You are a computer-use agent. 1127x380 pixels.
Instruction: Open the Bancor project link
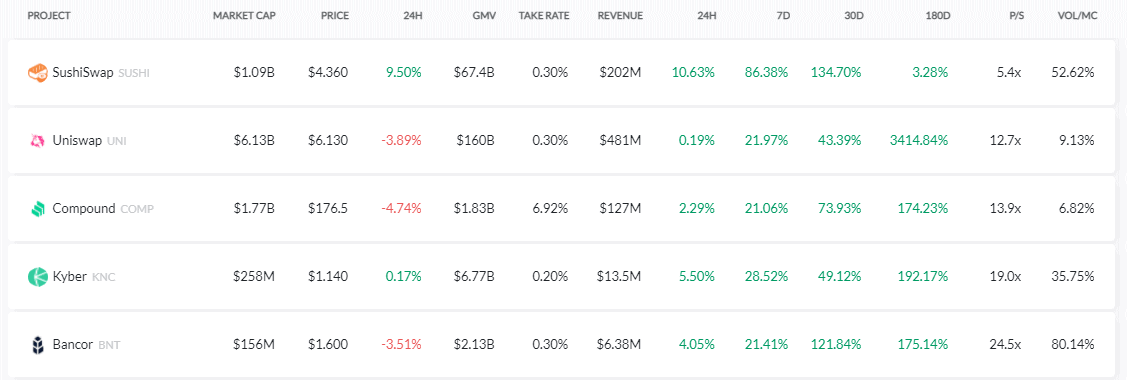[73, 345]
